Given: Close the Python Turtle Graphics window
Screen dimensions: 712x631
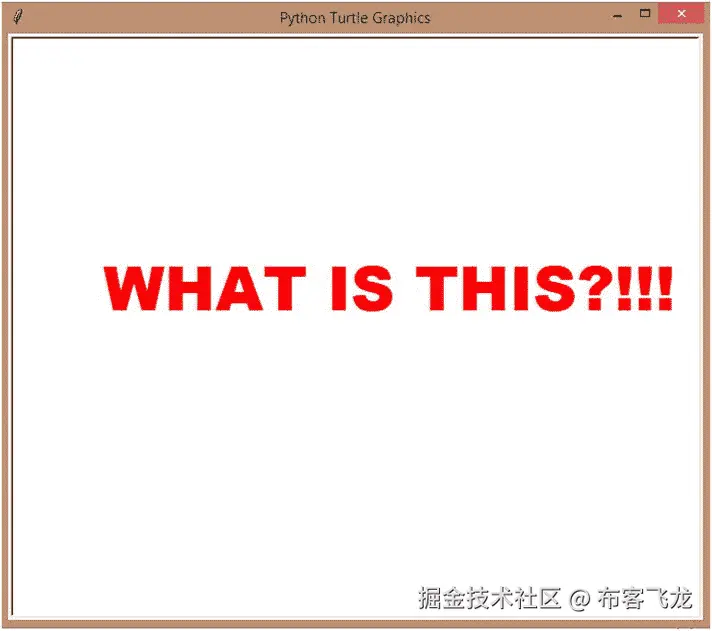Looking at the screenshot, I should click(681, 14).
